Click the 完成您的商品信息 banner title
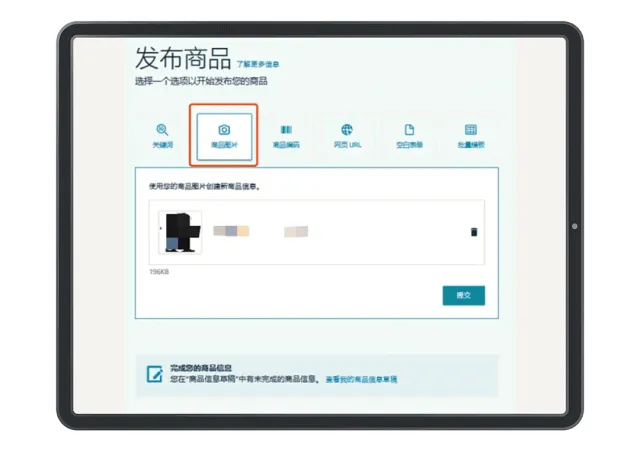 coord(201,368)
